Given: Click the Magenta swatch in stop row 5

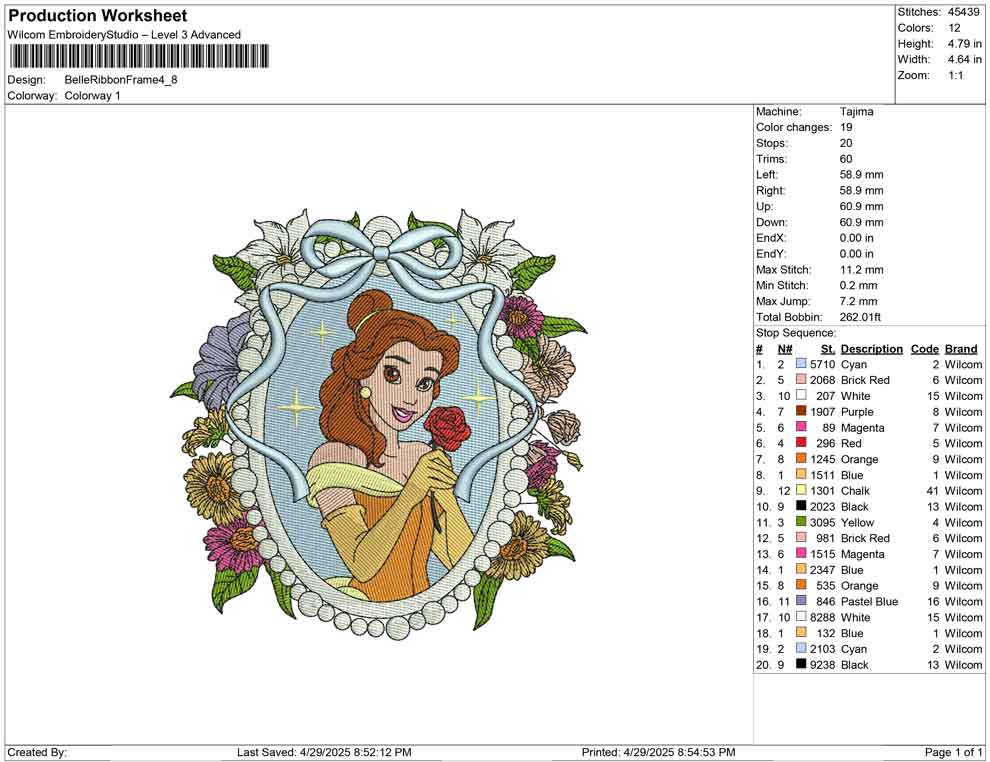Looking at the screenshot, I should click(801, 427).
